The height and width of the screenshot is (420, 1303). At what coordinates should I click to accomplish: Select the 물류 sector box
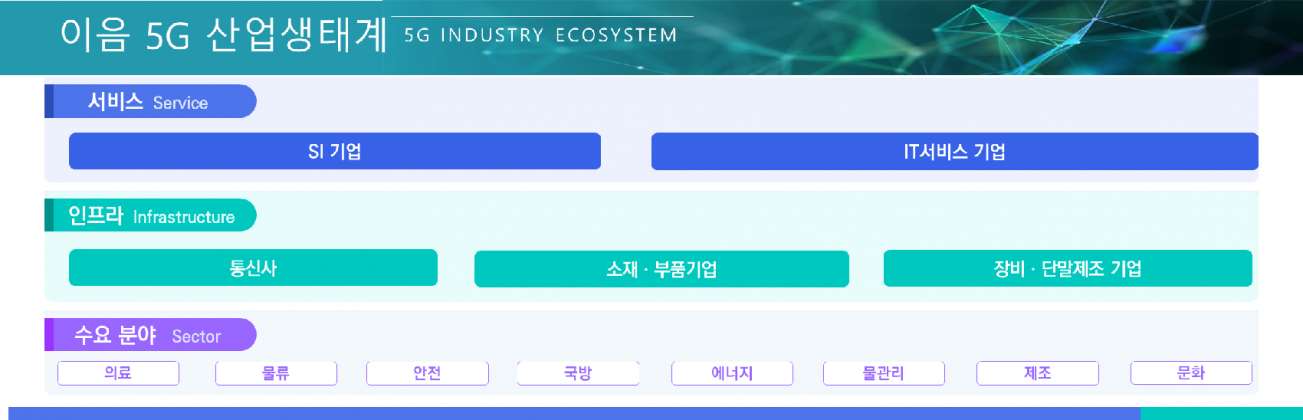pos(276,373)
